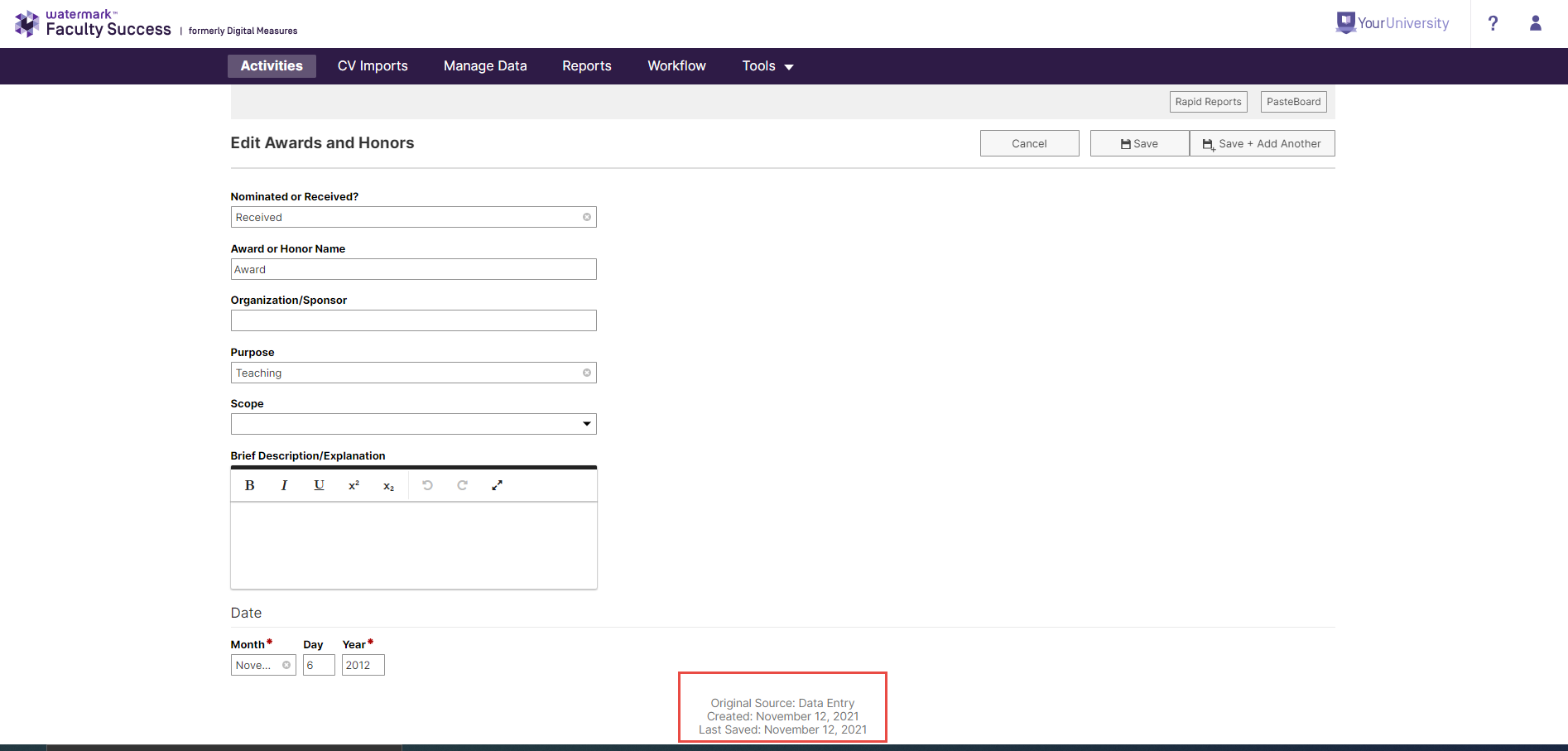Switch to the Reports tab
This screenshot has height=751, width=1568.
587,66
